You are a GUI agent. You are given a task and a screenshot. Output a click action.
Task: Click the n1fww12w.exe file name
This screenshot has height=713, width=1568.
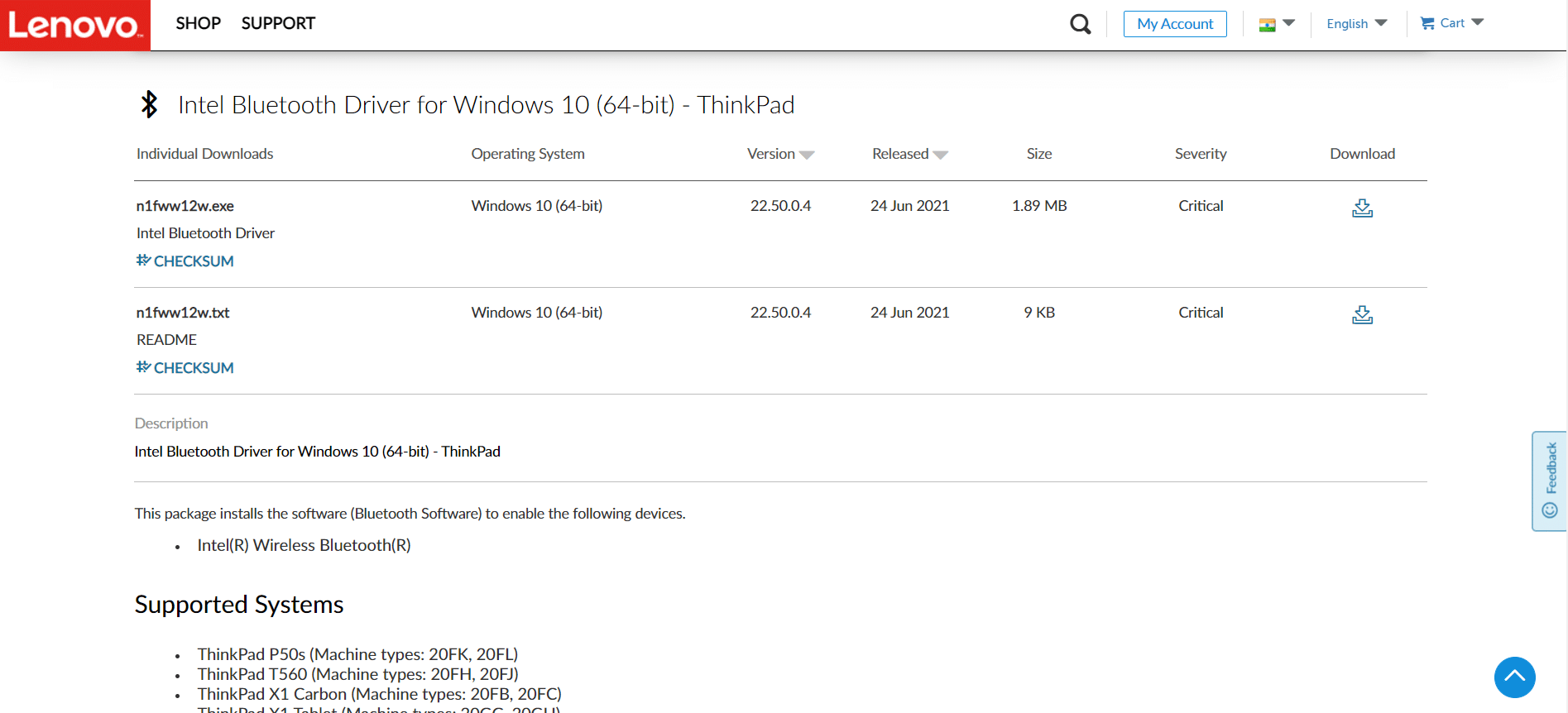(185, 206)
